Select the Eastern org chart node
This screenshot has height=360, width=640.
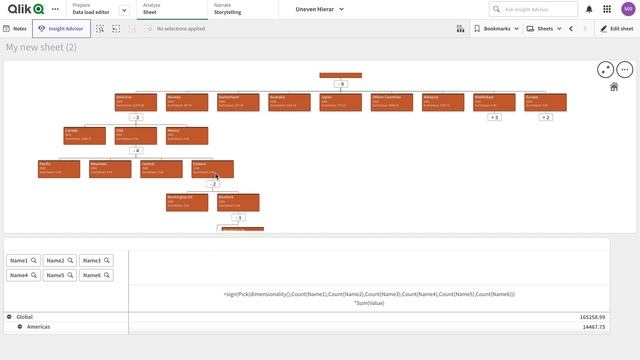click(213, 169)
